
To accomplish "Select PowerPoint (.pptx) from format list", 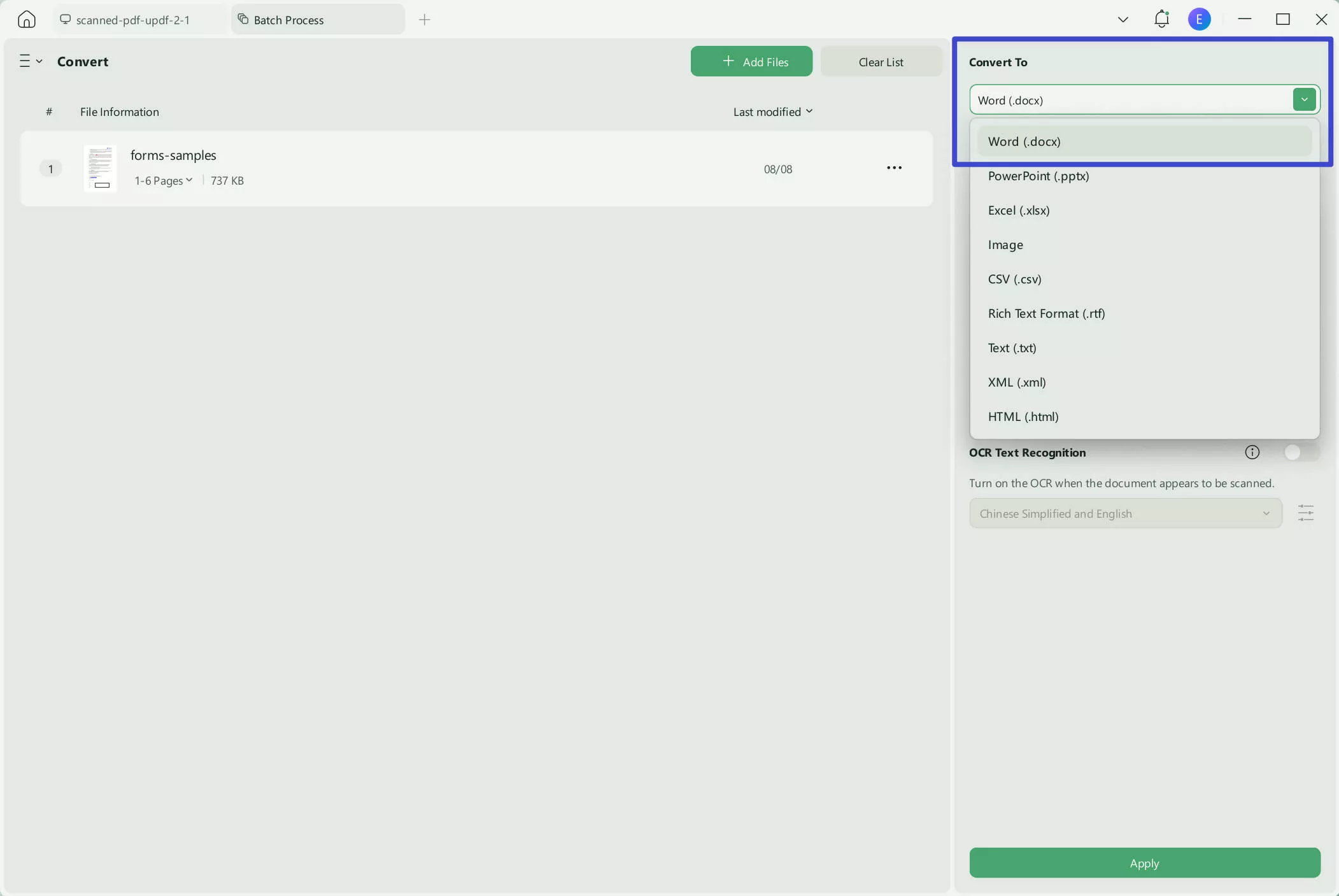I will point(1038,176).
